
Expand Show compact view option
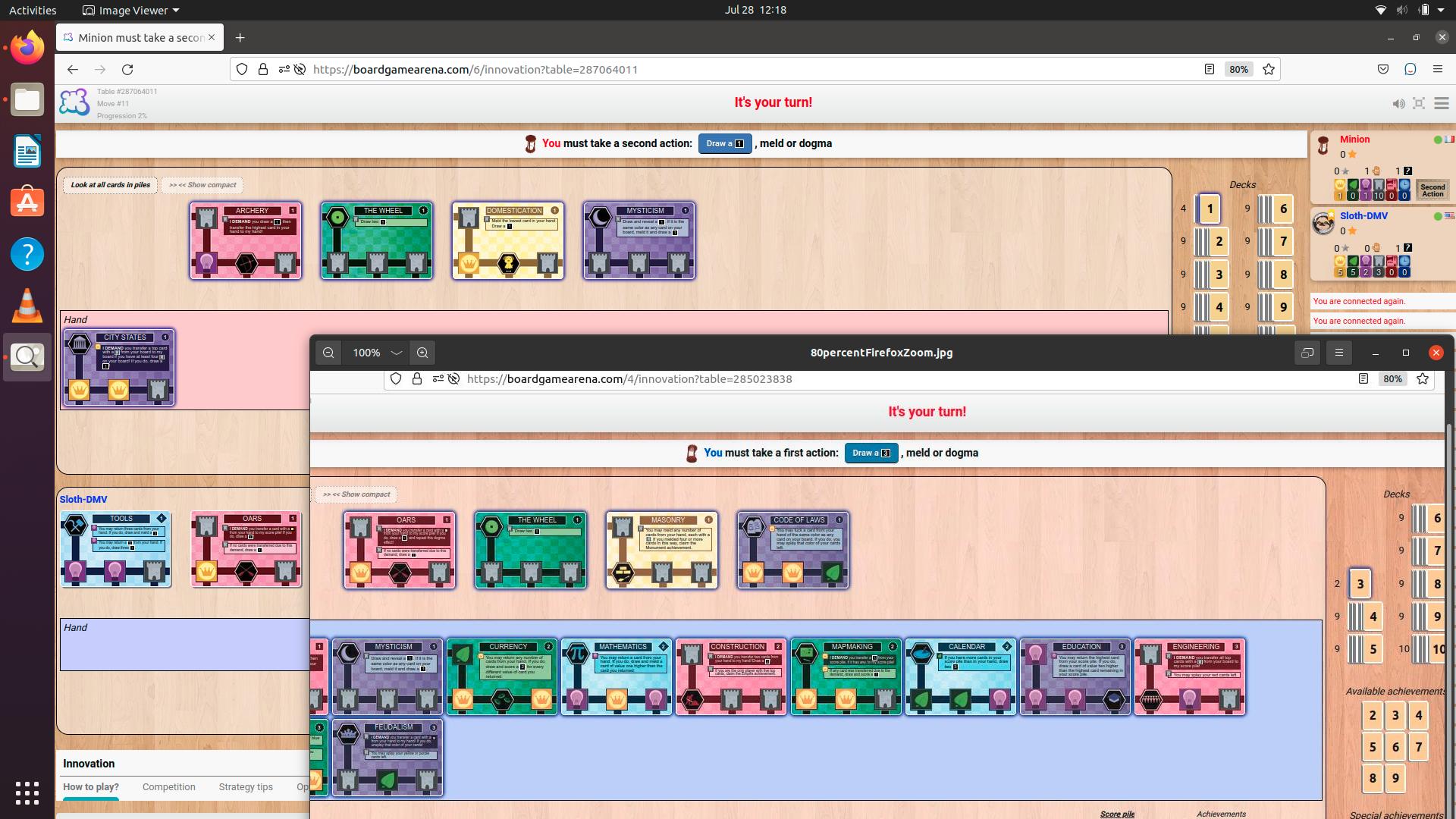point(202,185)
